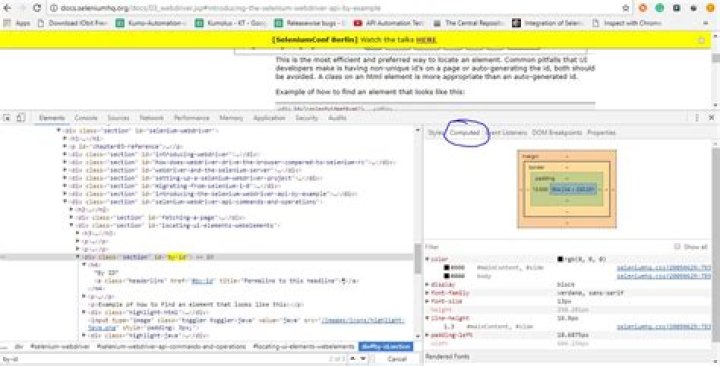Viewport: 720px width, 366px height.
Task: Open the Event Listeners sidebar tab
Action: click(506, 133)
